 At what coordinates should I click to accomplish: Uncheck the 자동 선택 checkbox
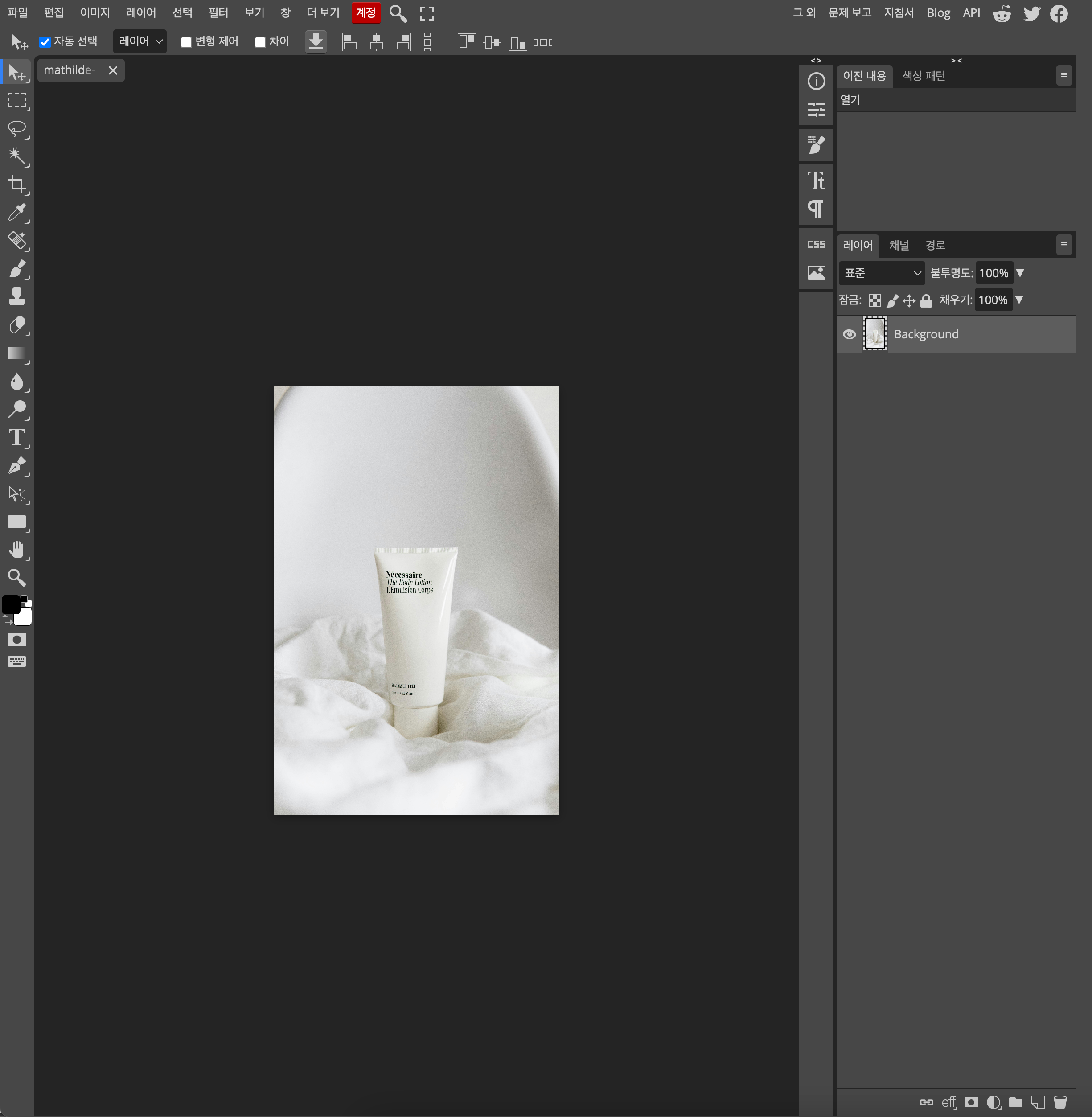(x=45, y=42)
